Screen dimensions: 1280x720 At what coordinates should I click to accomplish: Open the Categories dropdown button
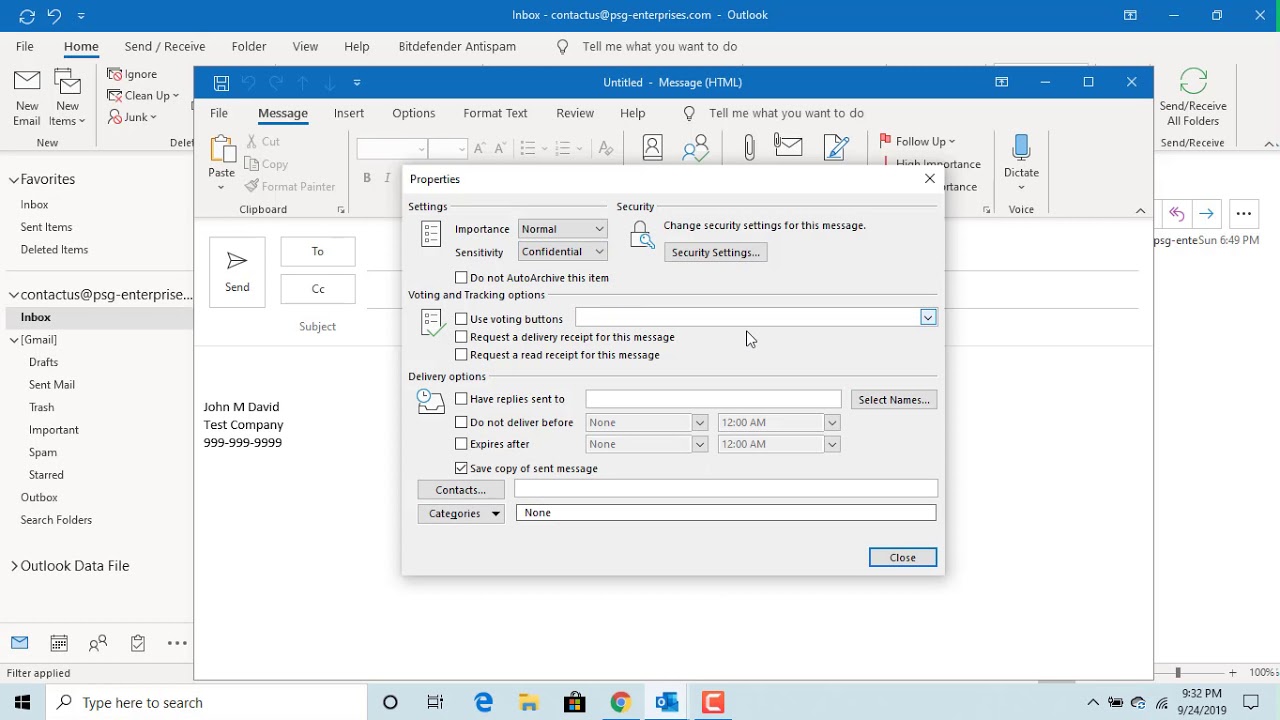(461, 513)
